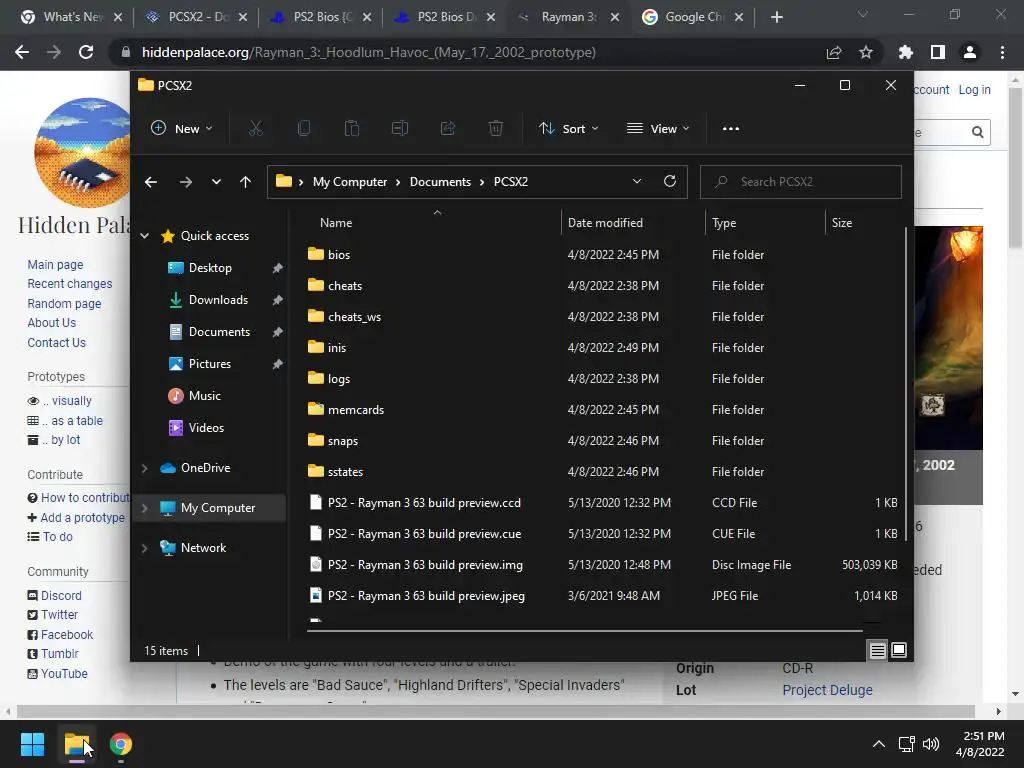
Task: Open a new Chrome tab
Action: point(776,17)
